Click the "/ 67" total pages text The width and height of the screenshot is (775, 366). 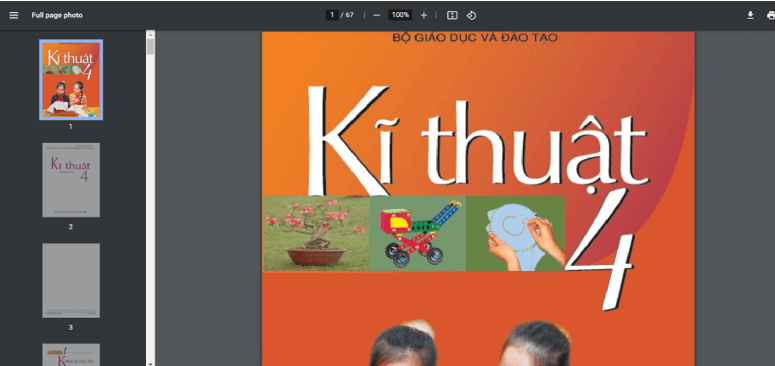(347, 15)
